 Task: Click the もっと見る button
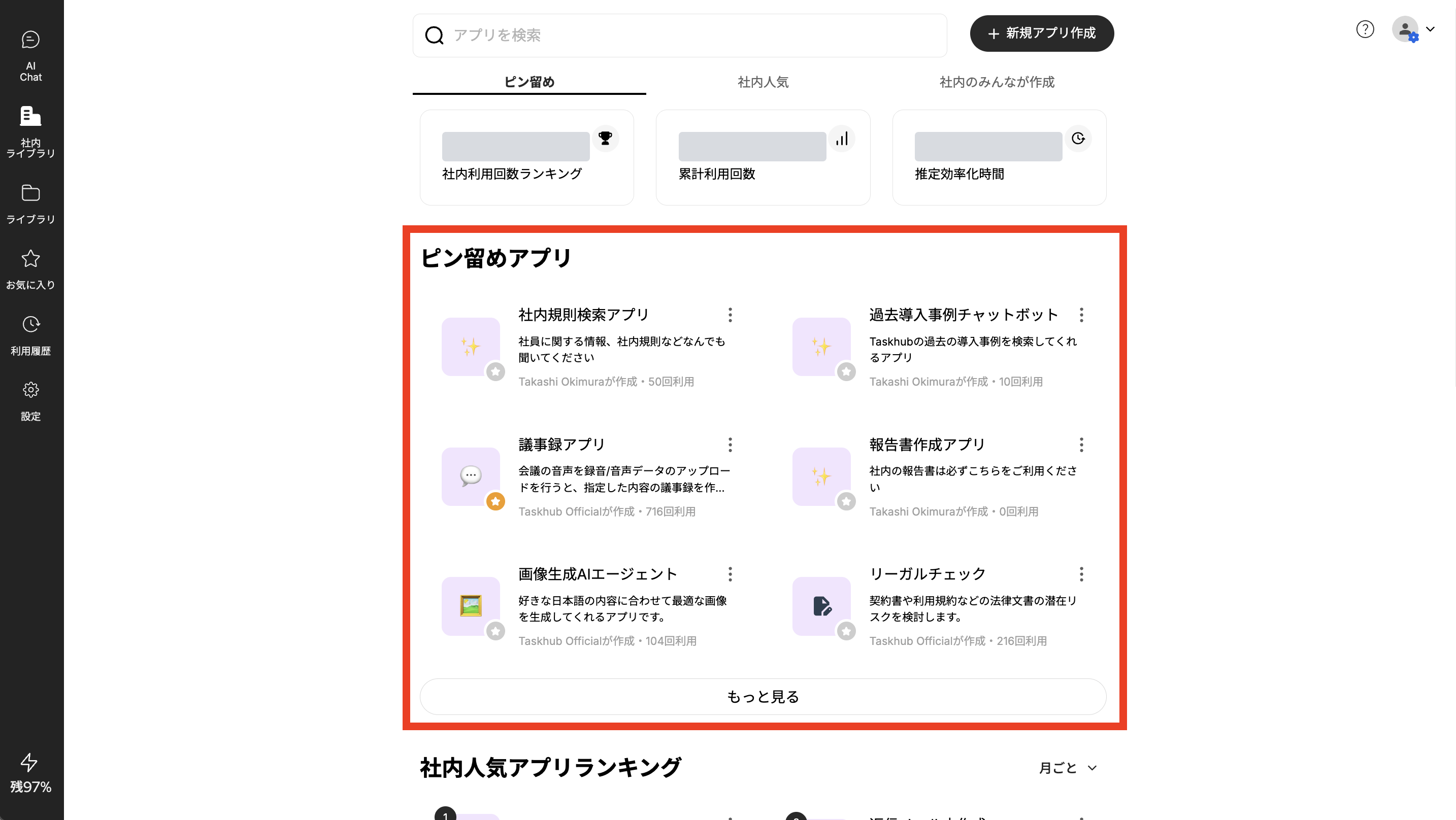coord(763,696)
